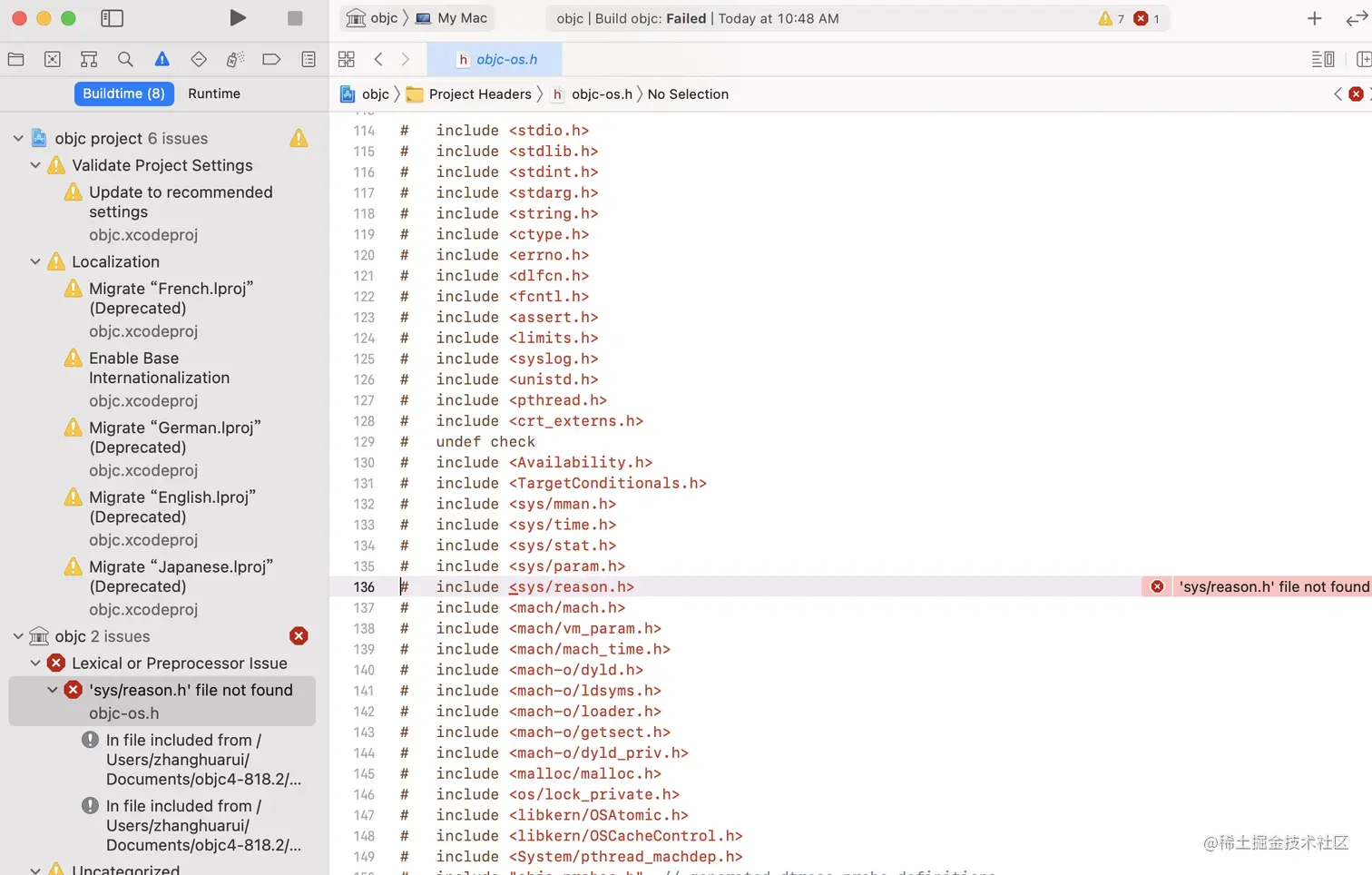Toggle code review arrows button
Image resolution: width=1372 pixels, height=875 pixels.
(1357, 18)
